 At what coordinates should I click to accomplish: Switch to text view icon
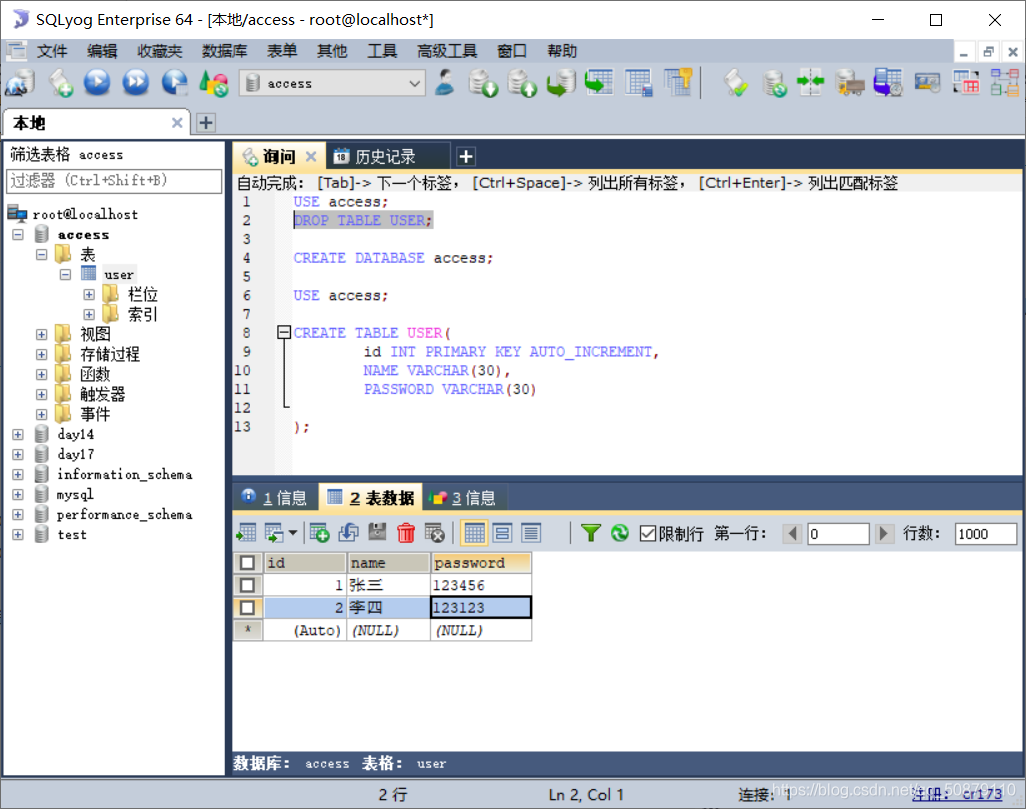[531, 533]
